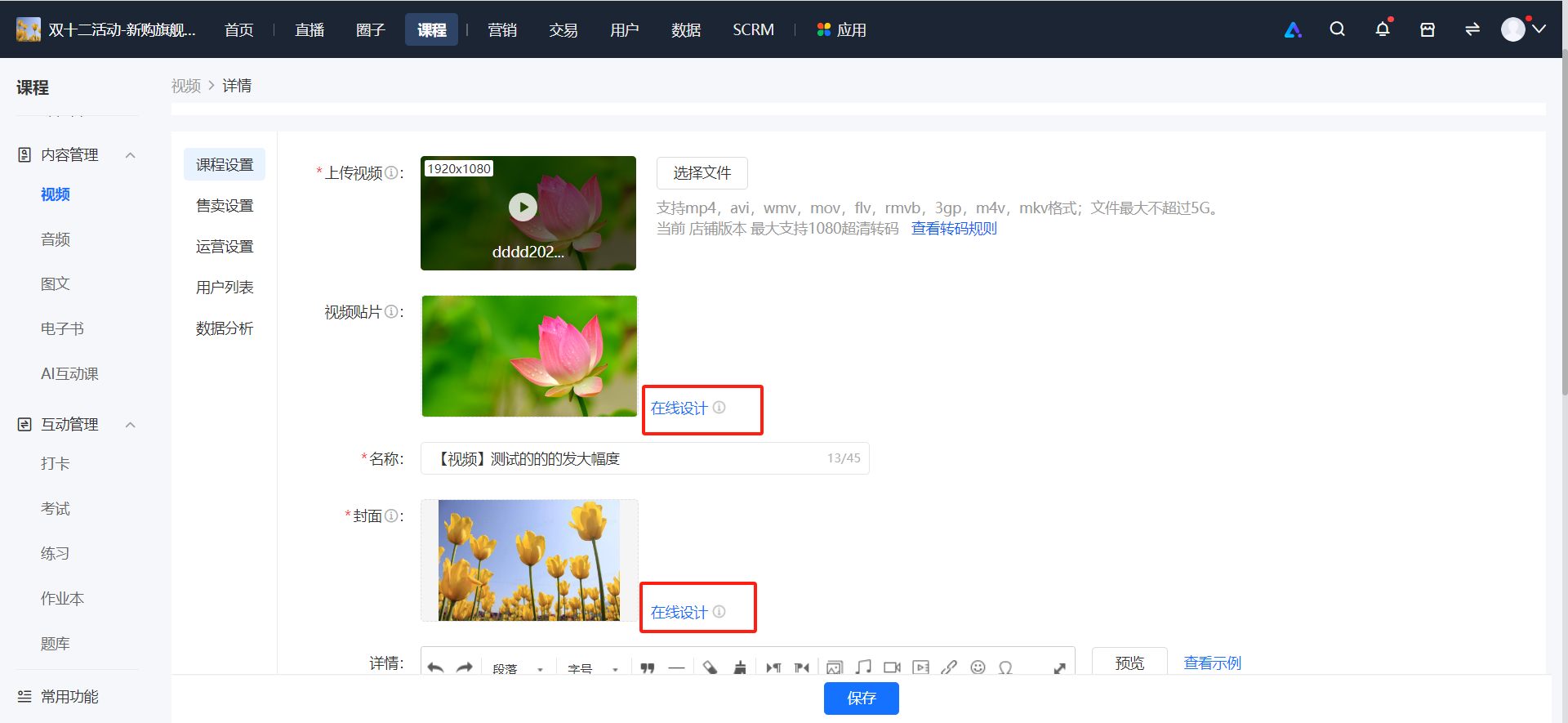
Task: Click the 选择文件 button
Action: tap(702, 173)
